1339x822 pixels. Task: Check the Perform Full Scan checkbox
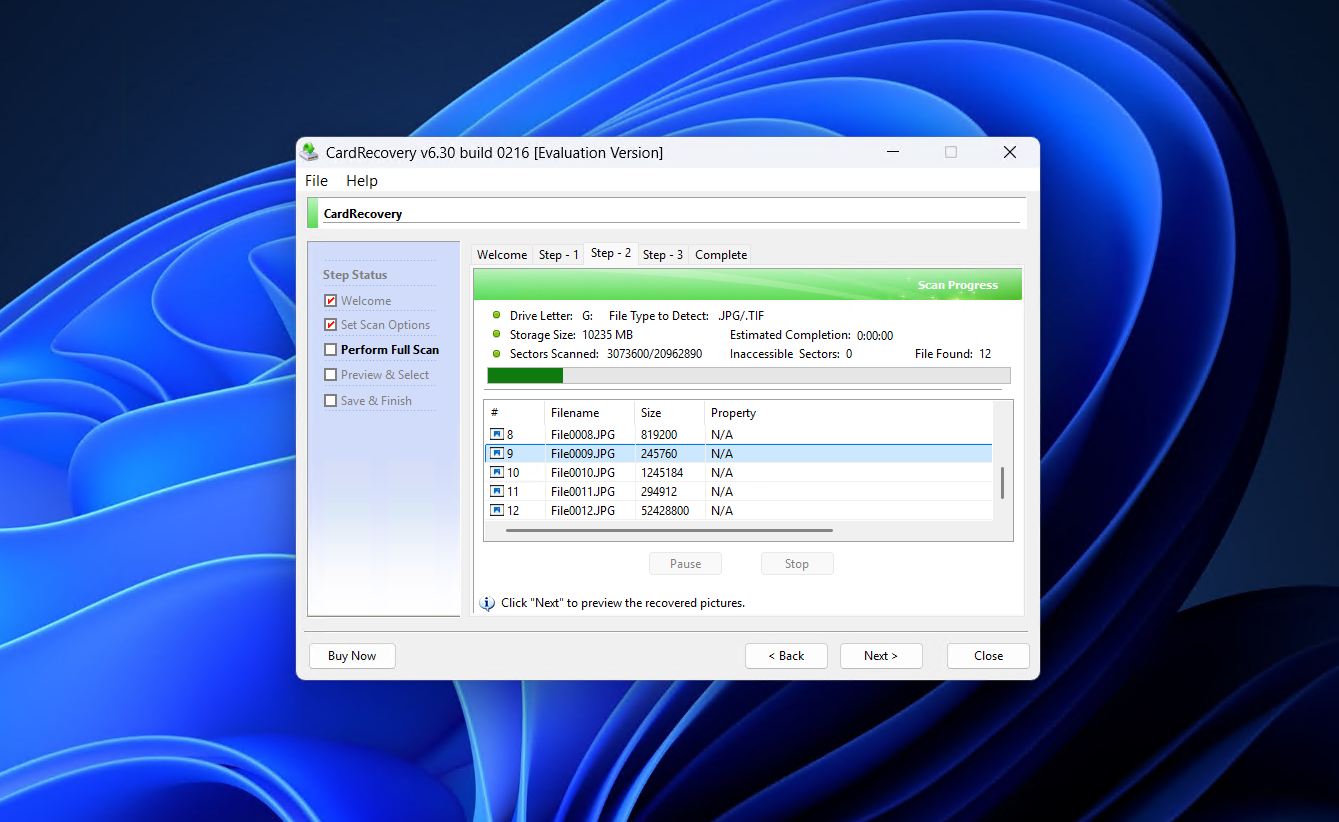point(330,349)
